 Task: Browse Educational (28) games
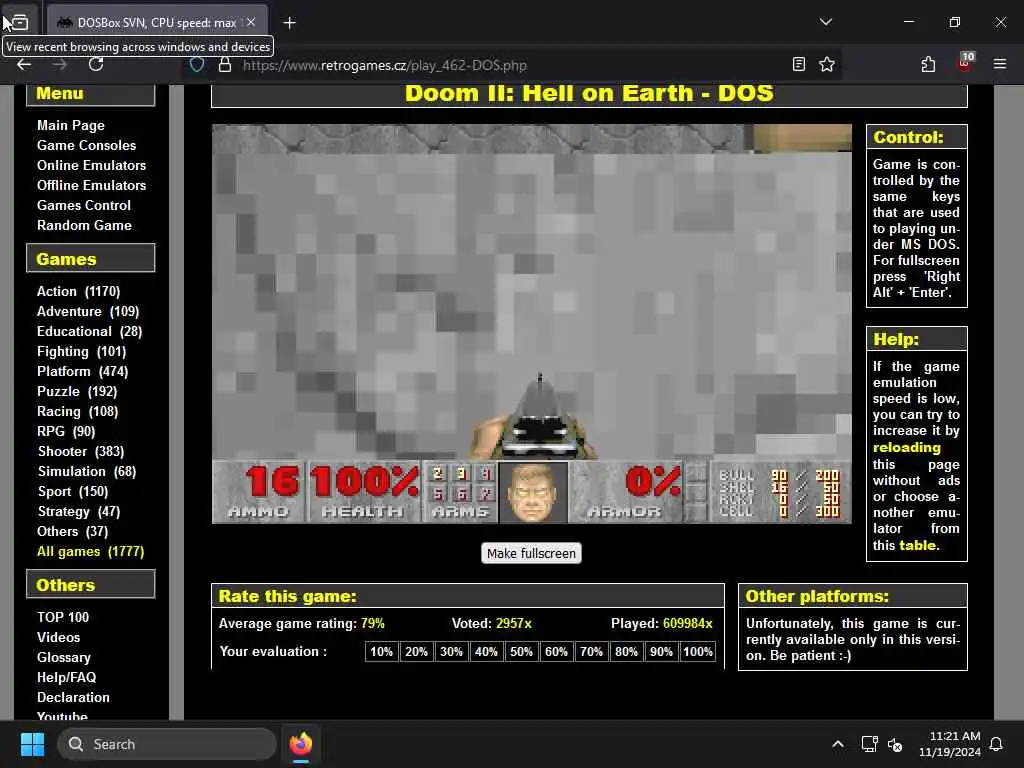click(89, 331)
